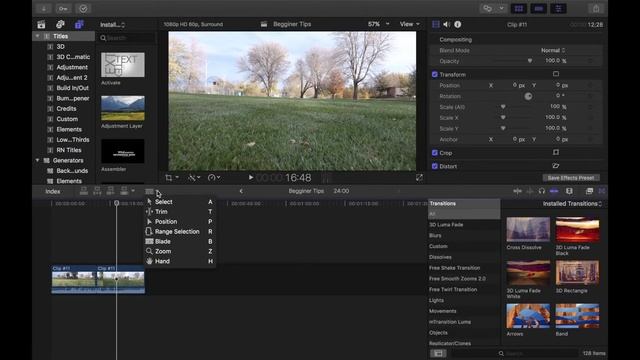Viewport: 640px width, 360px height.
Task: Toggle the Crop checkbox
Action: [x=435, y=153]
